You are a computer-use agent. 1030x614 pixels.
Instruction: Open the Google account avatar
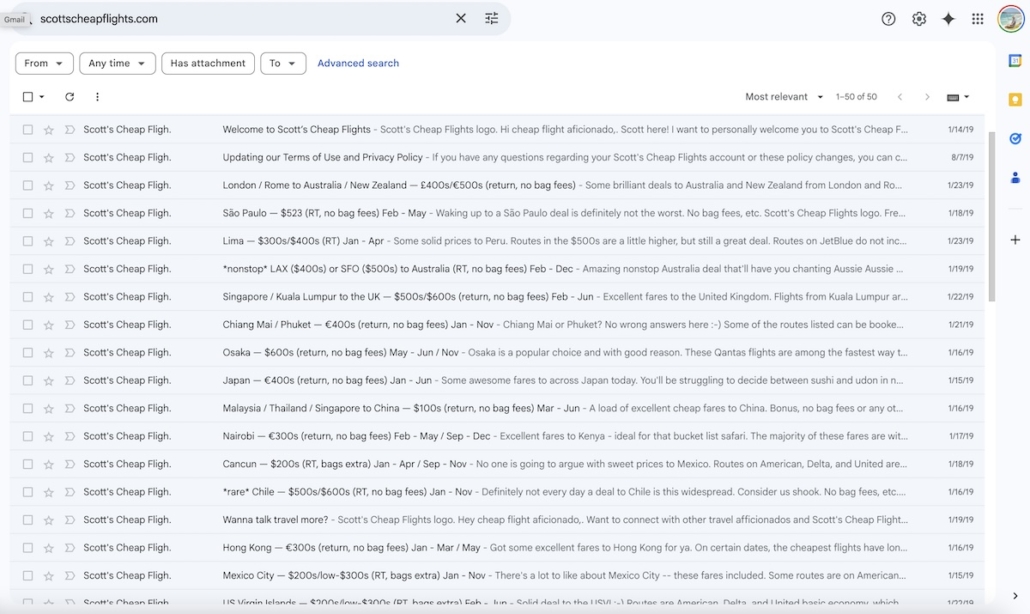[x=1010, y=18]
